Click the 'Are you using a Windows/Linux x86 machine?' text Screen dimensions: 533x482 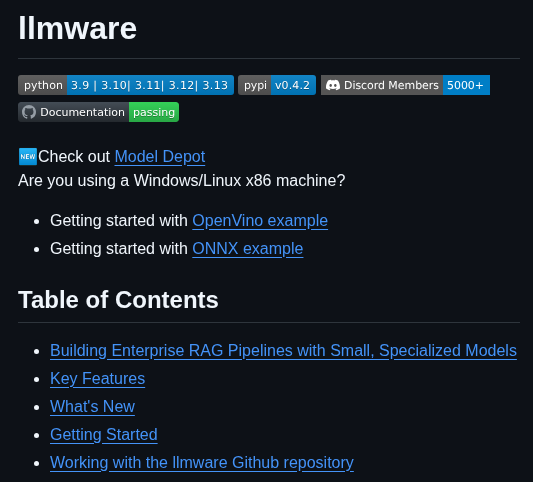[x=182, y=180]
